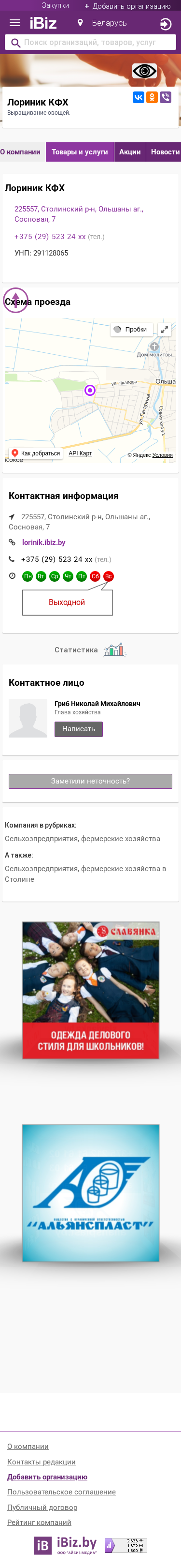This screenshot has height=1568, width=181.
Task: Click the login arrow icon
Action: [x=165, y=24]
